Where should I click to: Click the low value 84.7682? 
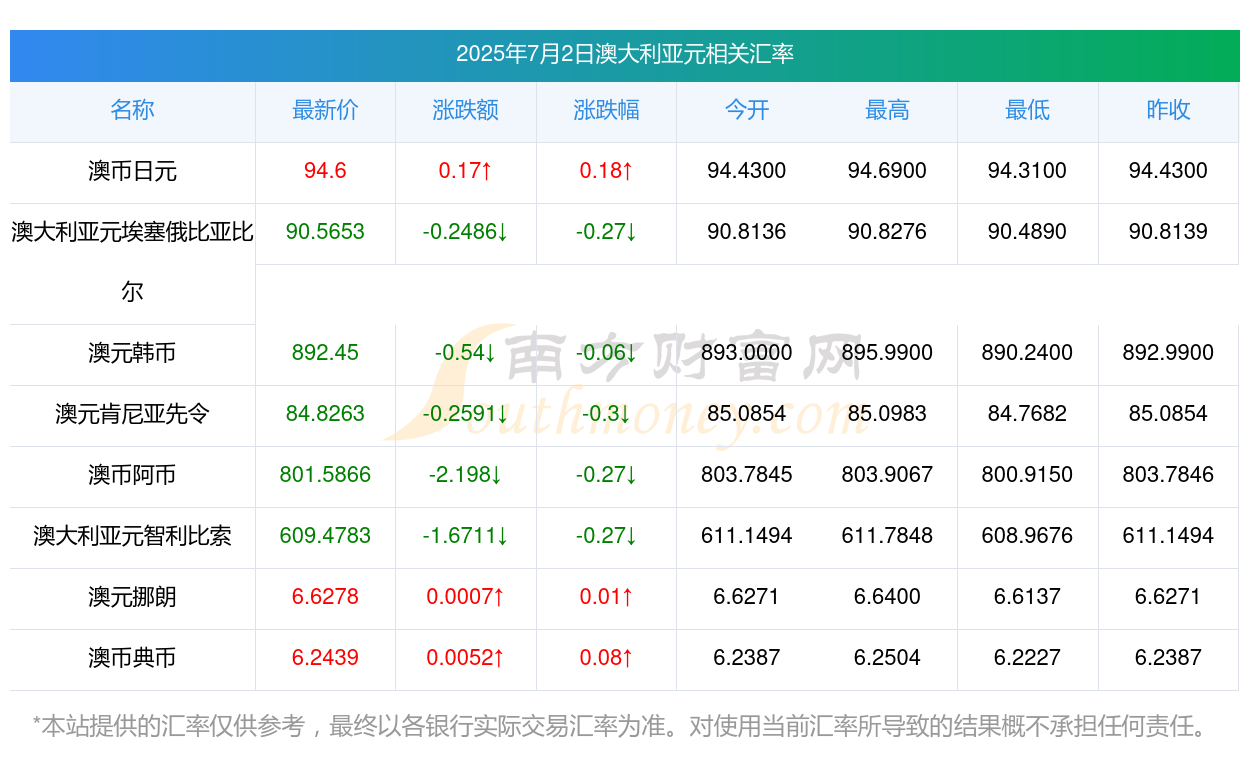1027,414
